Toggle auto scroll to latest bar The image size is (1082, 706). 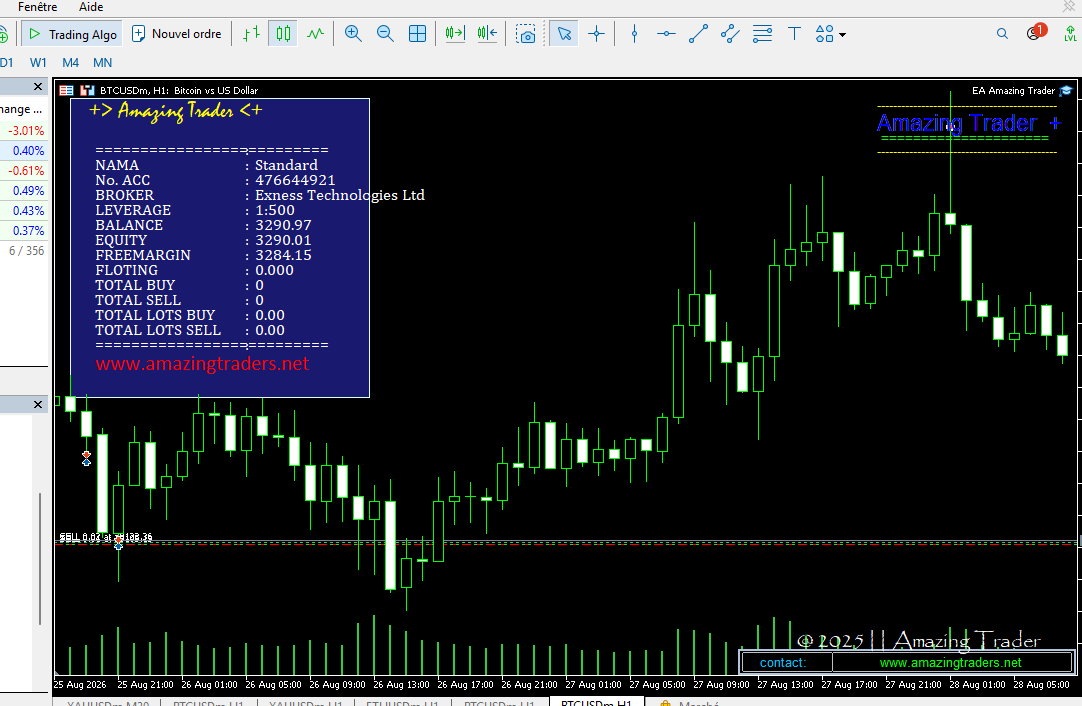[455, 34]
